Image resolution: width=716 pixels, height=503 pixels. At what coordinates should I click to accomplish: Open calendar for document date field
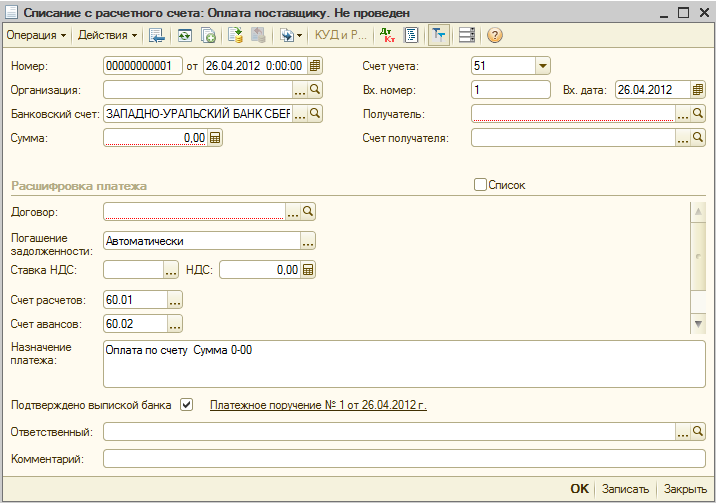pyautogui.click(x=315, y=66)
